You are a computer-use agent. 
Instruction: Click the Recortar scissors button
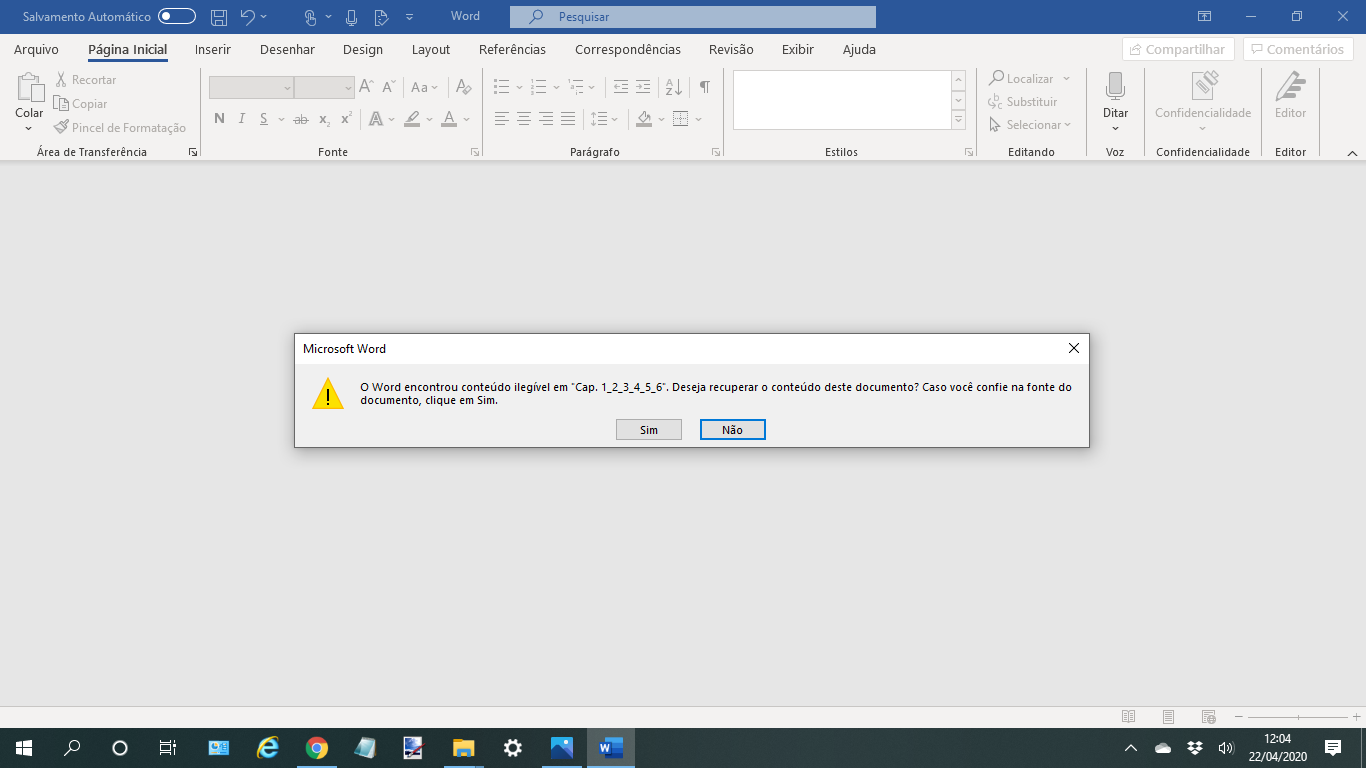(85, 79)
